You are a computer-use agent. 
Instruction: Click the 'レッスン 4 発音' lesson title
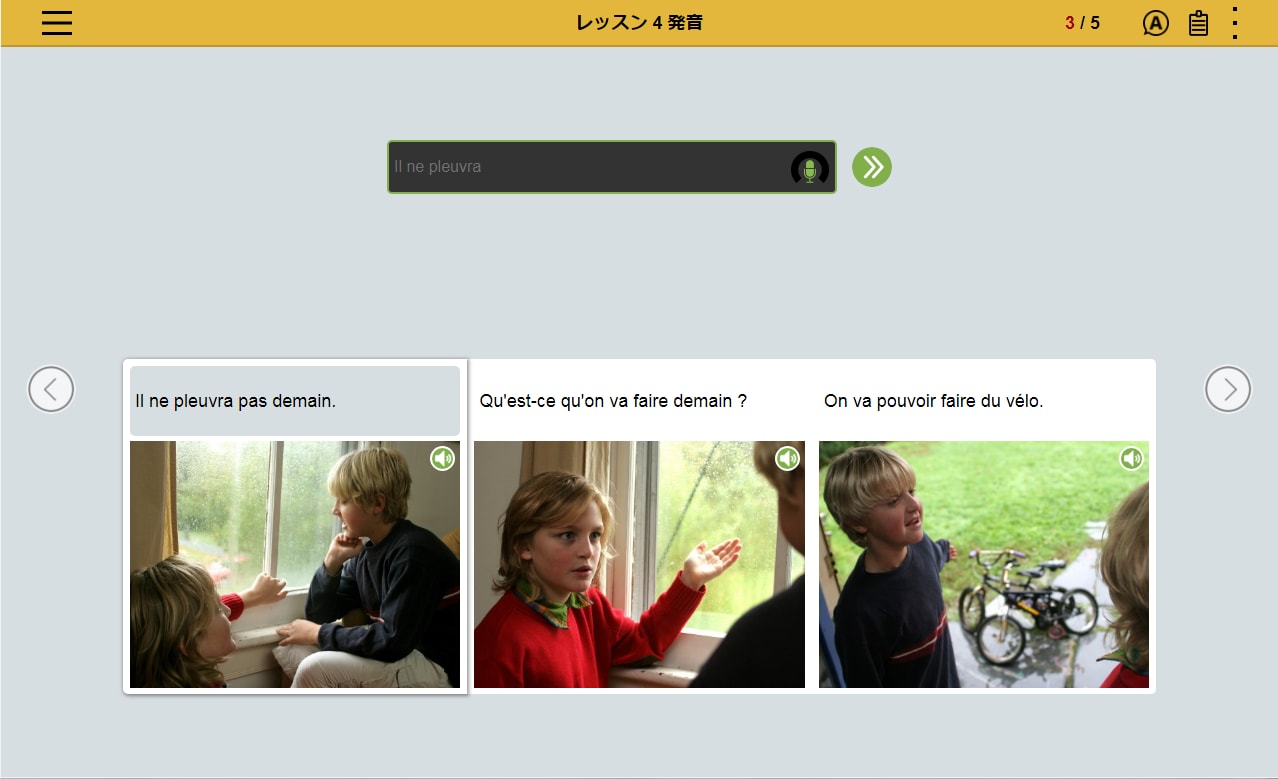[x=639, y=23]
